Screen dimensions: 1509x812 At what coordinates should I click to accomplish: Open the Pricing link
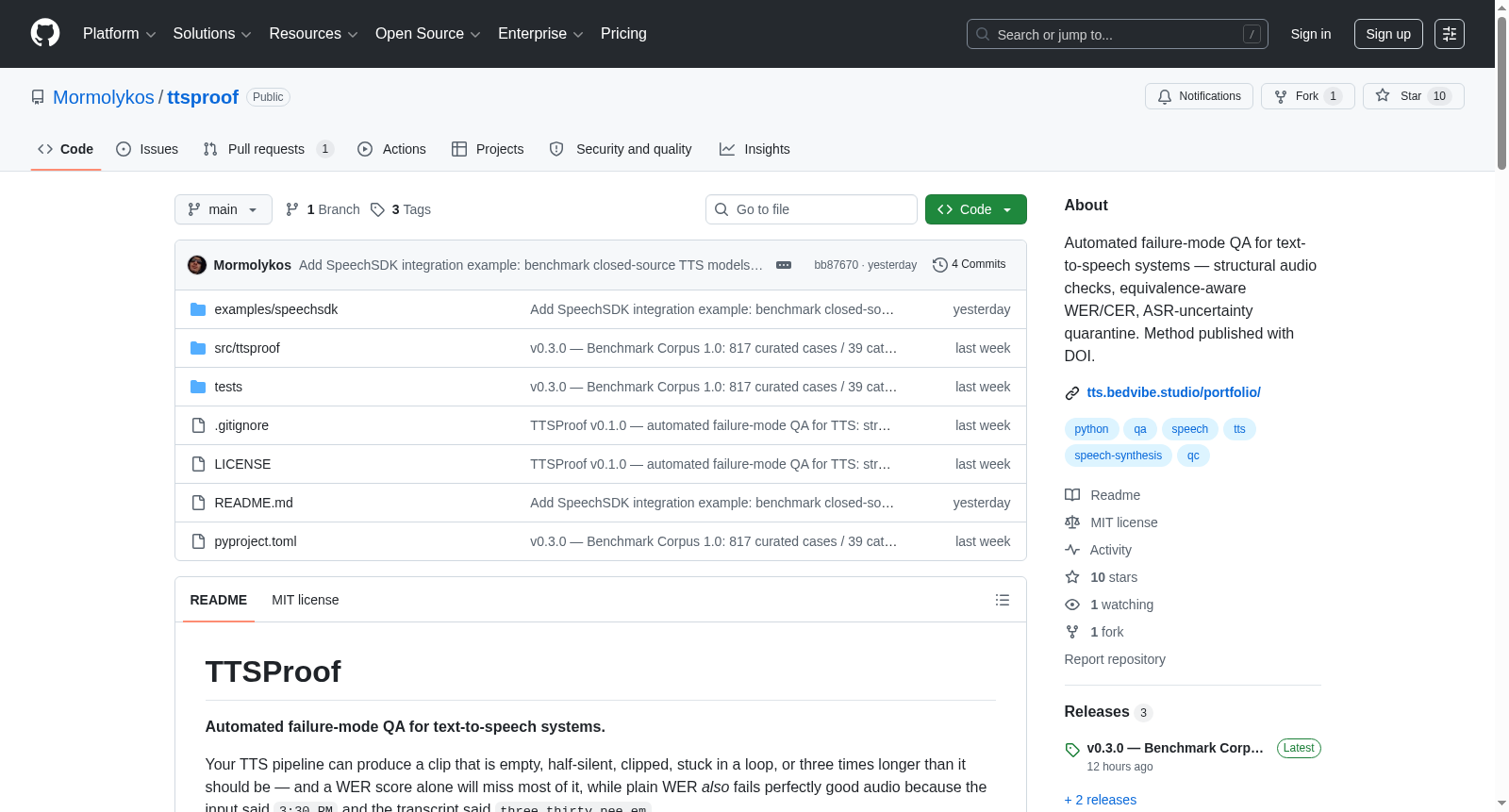coord(623,34)
